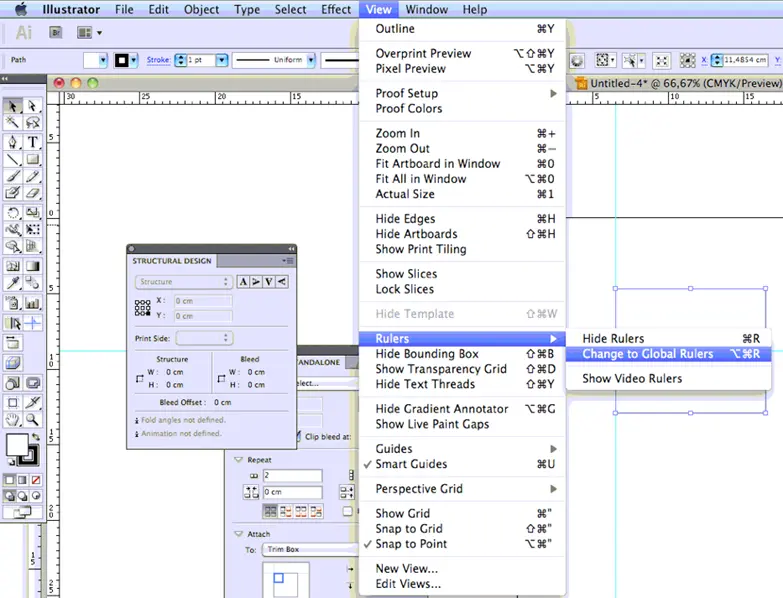Switch to Draw Behind mode
This screenshot has height=598, width=783.
(22, 496)
